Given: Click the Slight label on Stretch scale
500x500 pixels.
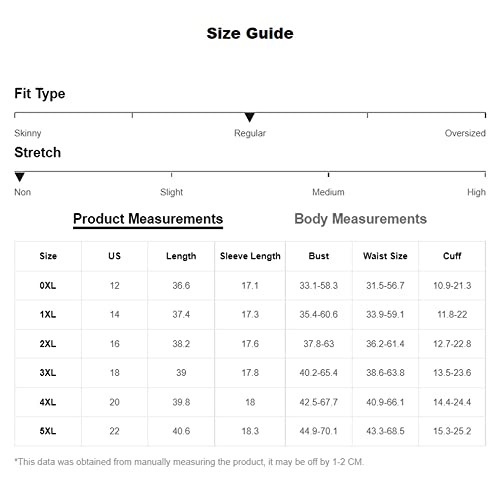Looking at the screenshot, I should point(171,192).
